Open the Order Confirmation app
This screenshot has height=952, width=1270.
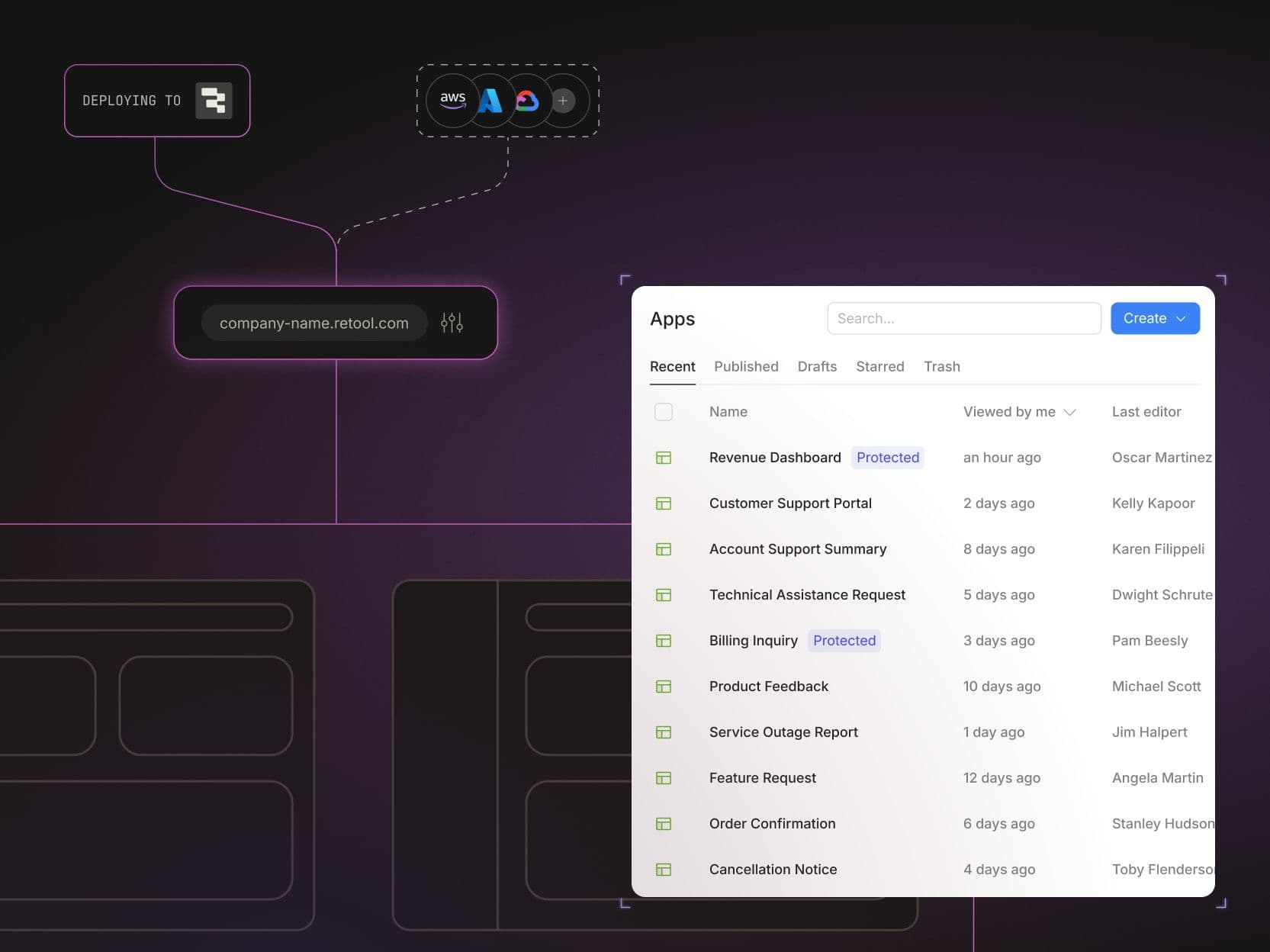(773, 824)
